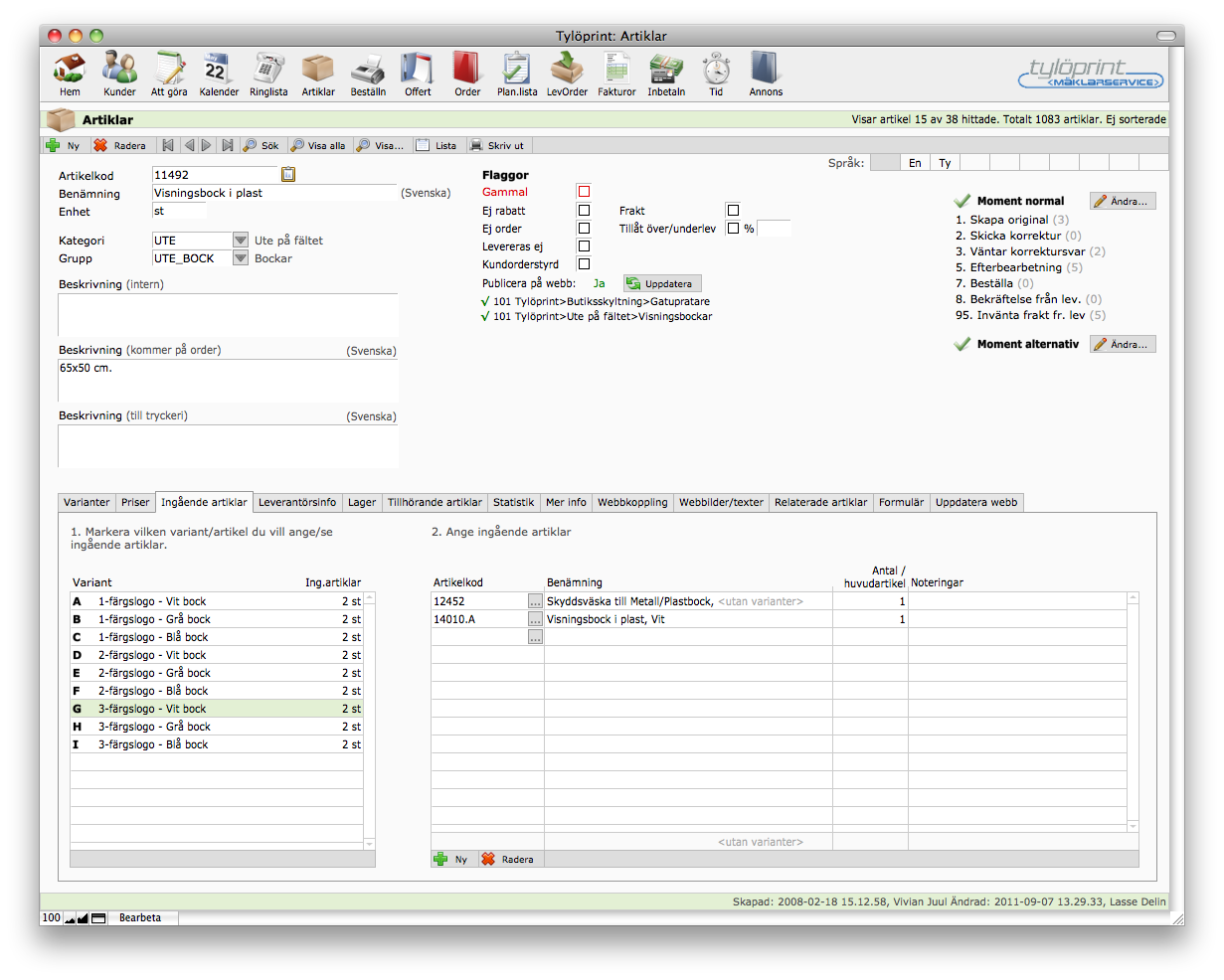The width and height of the screenshot is (1224, 980).
Task: Open the Artiklar module in the toolbar
Action: (318, 75)
